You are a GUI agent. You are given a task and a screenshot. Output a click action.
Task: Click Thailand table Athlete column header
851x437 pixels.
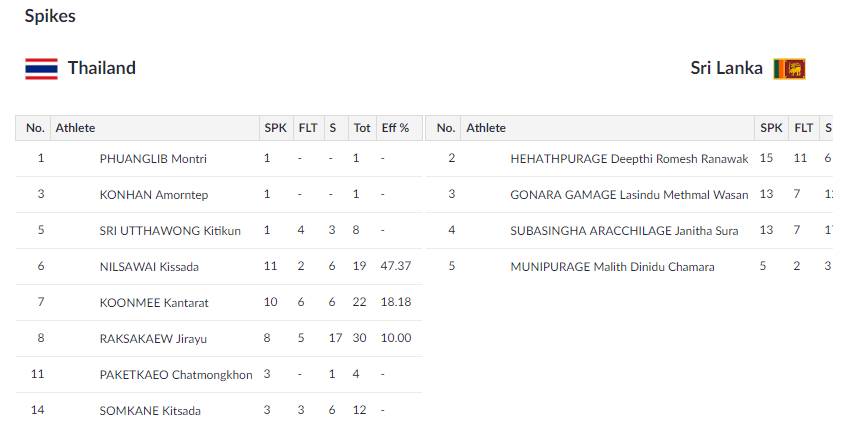[76, 128]
